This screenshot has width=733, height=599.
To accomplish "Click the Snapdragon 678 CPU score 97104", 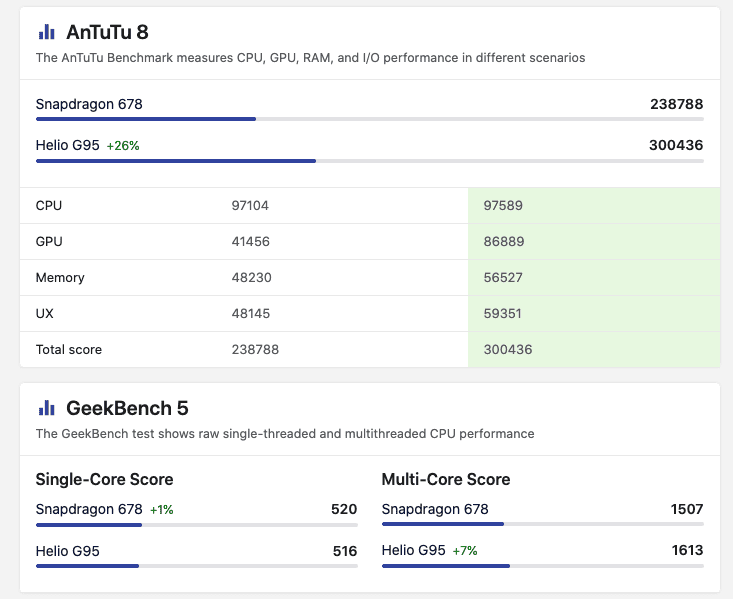I will [x=250, y=206].
